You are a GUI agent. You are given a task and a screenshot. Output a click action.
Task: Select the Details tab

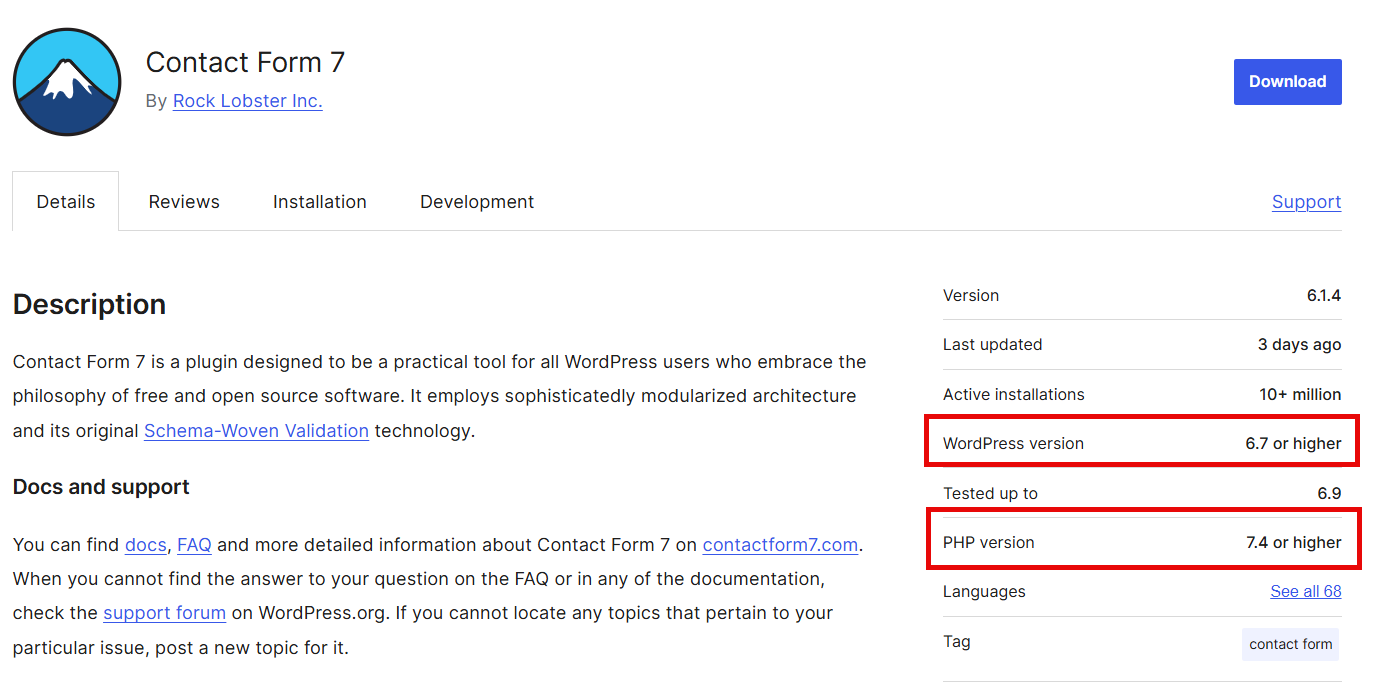(x=66, y=202)
